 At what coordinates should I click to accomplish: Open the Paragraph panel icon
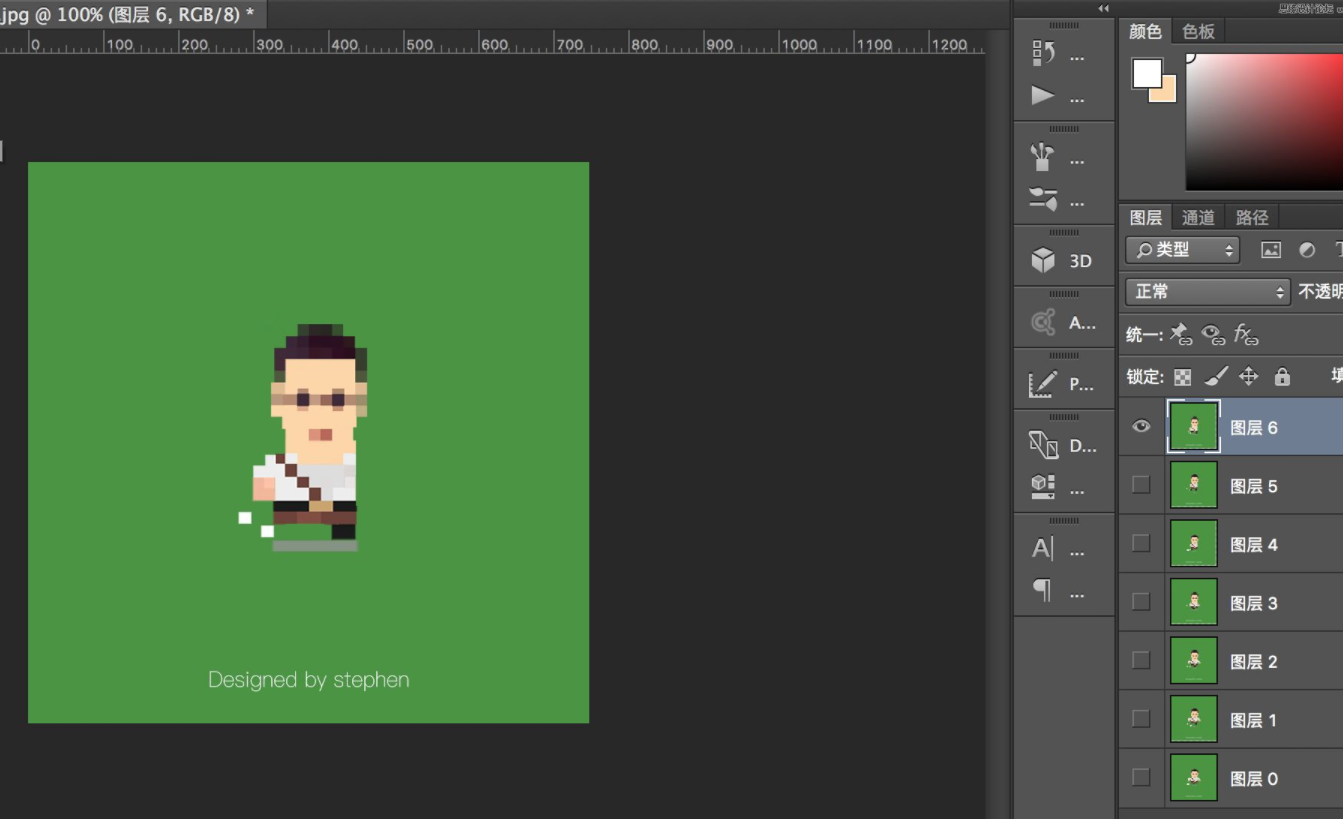click(1043, 591)
